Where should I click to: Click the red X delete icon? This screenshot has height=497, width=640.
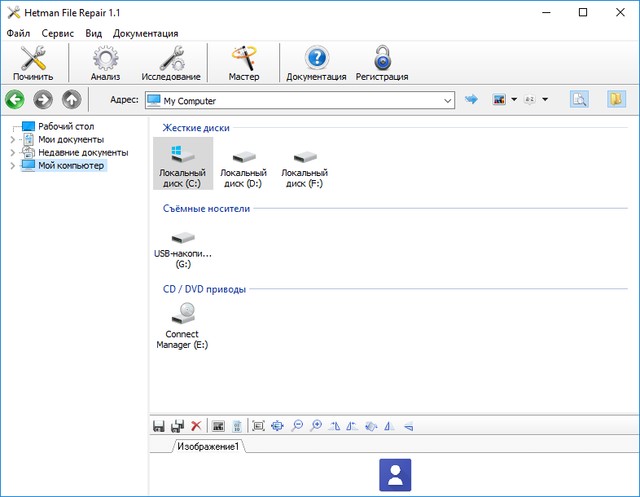[x=196, y=426]
